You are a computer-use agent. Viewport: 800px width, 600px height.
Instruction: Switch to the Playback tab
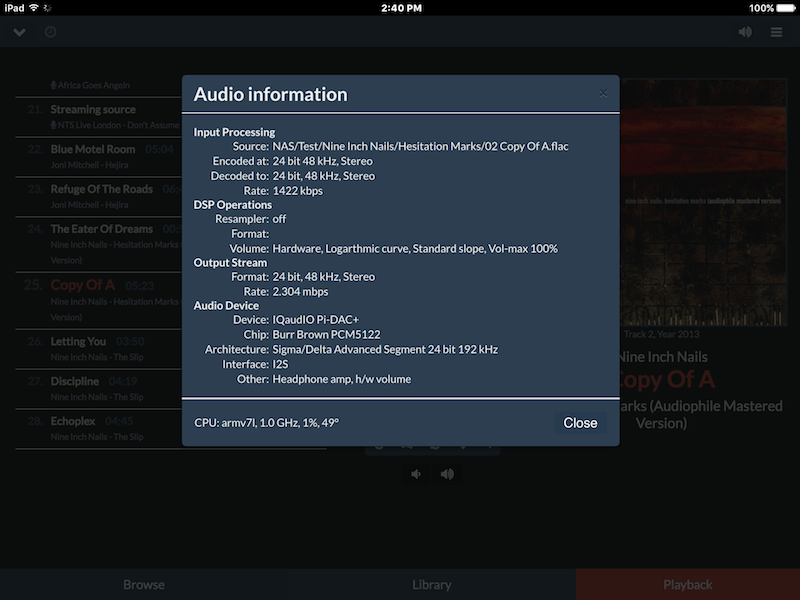(x=688, y=584)
